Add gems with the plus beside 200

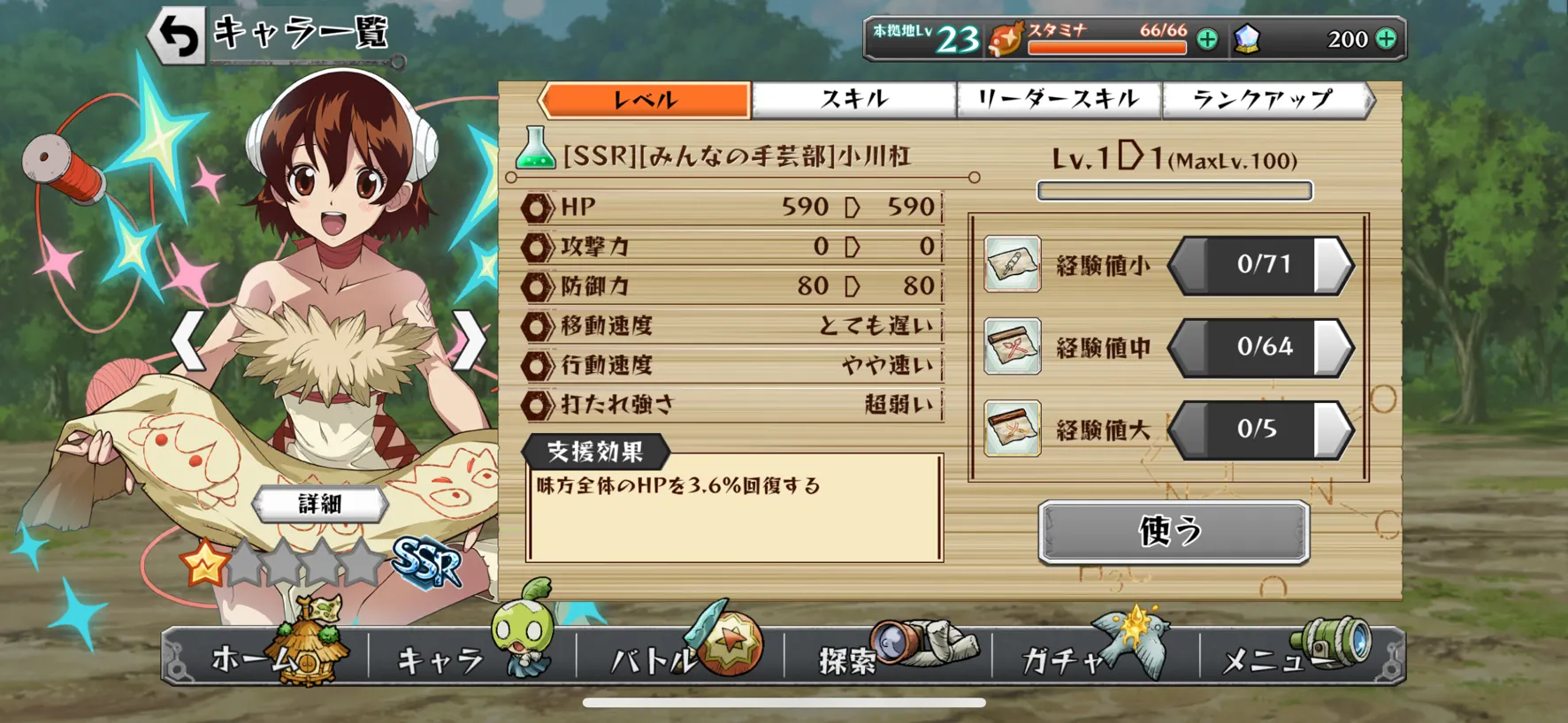click(x=1387, y=39)
